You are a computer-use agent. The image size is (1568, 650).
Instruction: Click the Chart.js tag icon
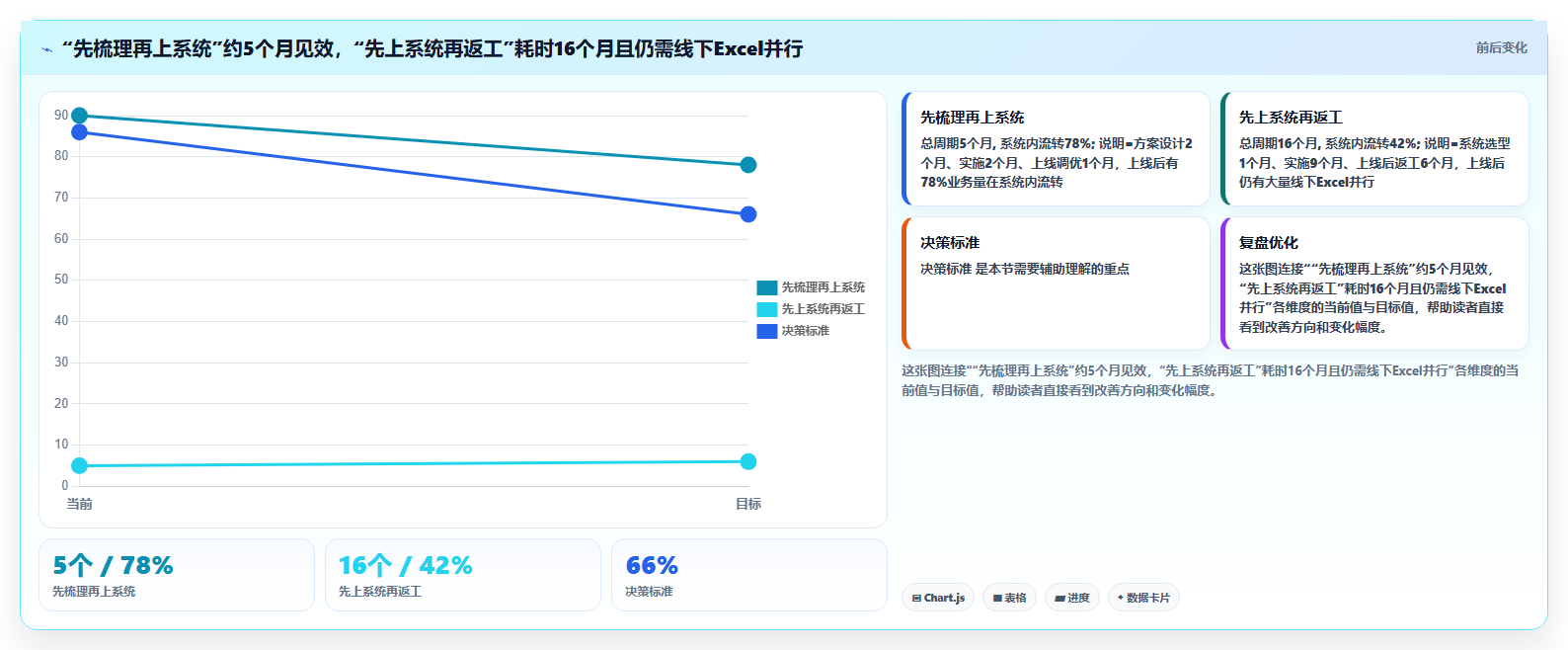pyautogui.click(x=916, y=599)
